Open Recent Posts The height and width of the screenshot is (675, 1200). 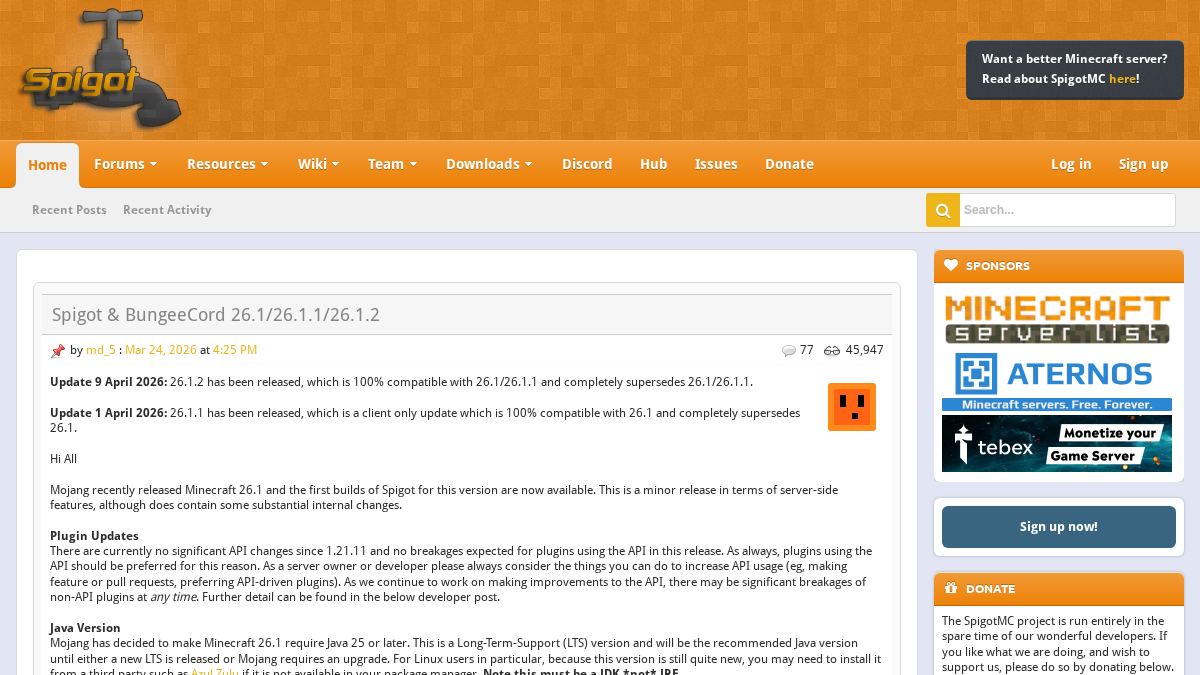pyautogui.click(x=69, y=210)
